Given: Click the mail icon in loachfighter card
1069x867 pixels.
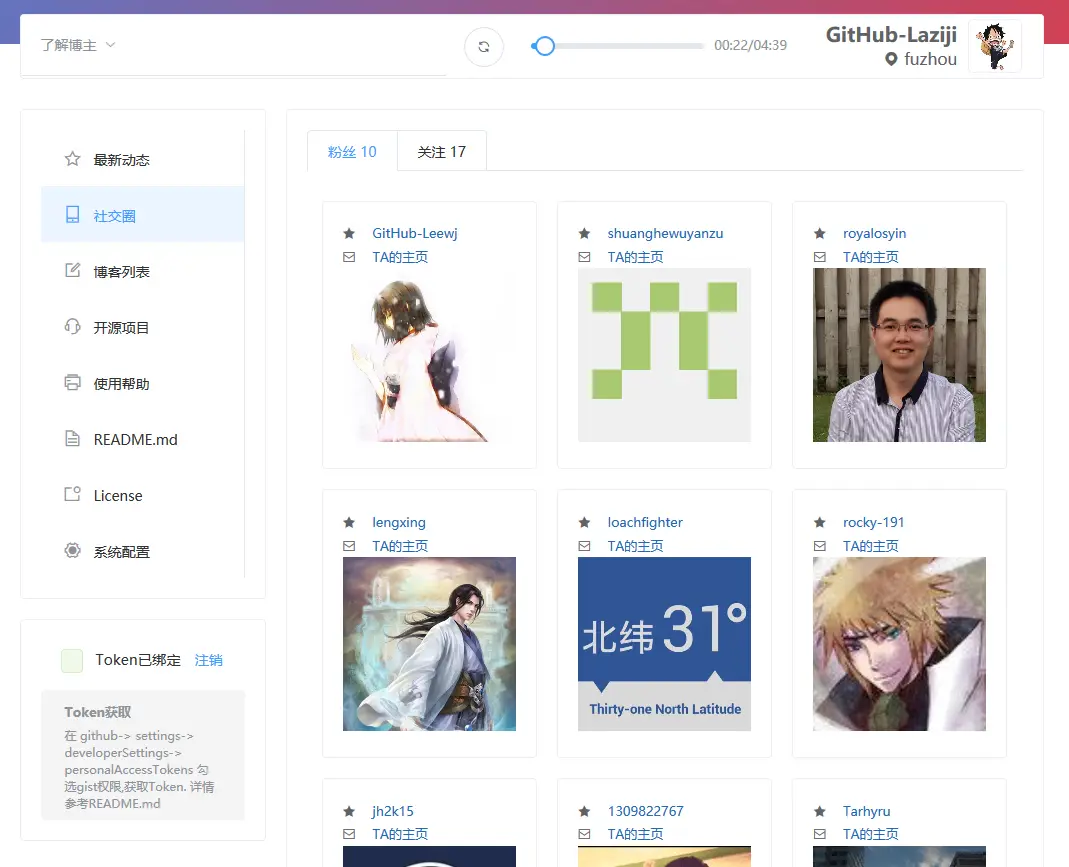Looking at the screenshot, I should coord(584,546).
